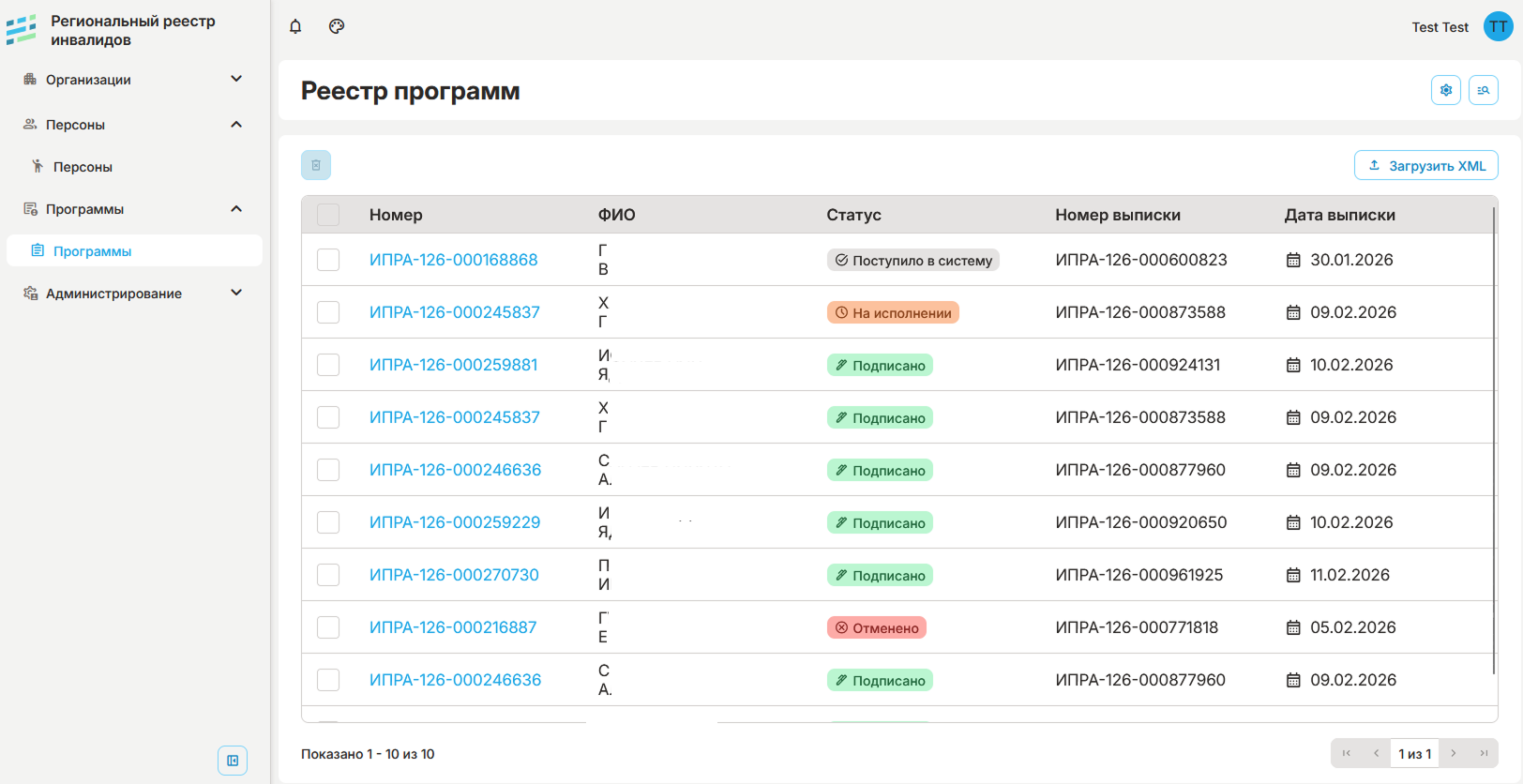The image size is (1523, 784).
Task: Click calendar icon beside 30.01.2026
Action: coord(1293,260)
